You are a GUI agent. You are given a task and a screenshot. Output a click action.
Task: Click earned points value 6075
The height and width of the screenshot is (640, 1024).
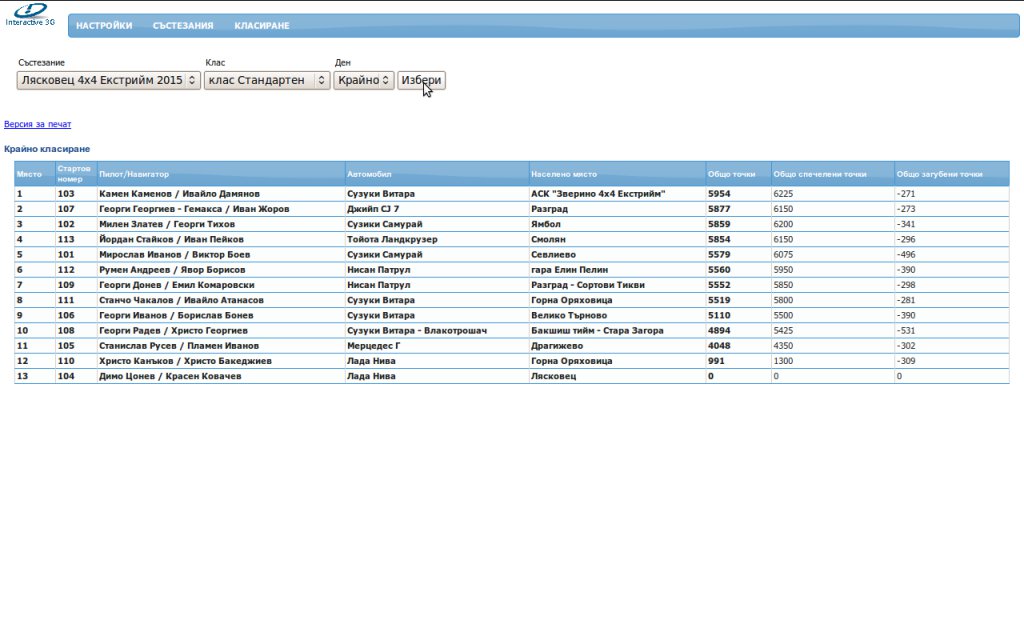click(783, 255)
